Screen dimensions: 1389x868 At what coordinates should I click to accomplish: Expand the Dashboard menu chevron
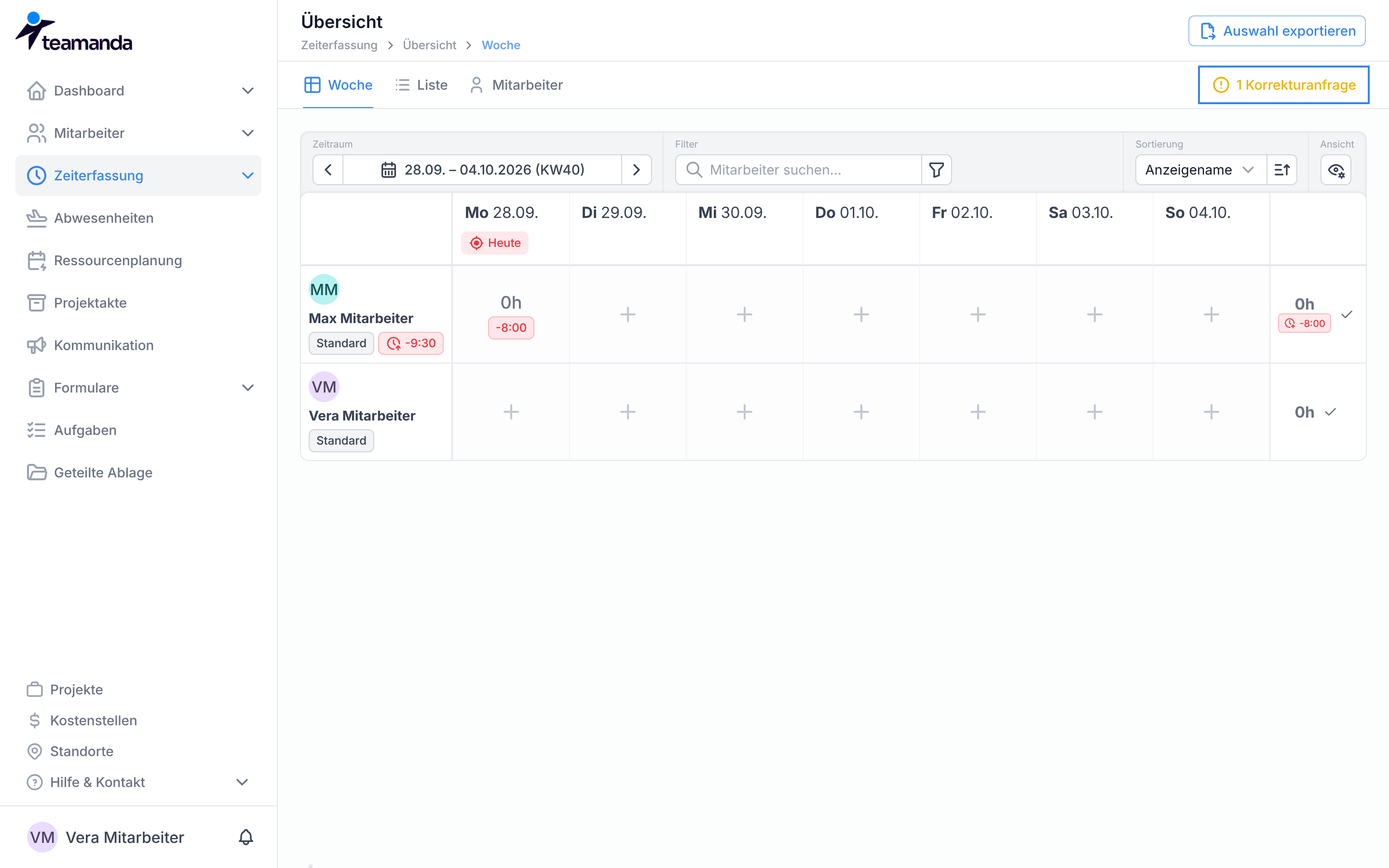[247, 91]
